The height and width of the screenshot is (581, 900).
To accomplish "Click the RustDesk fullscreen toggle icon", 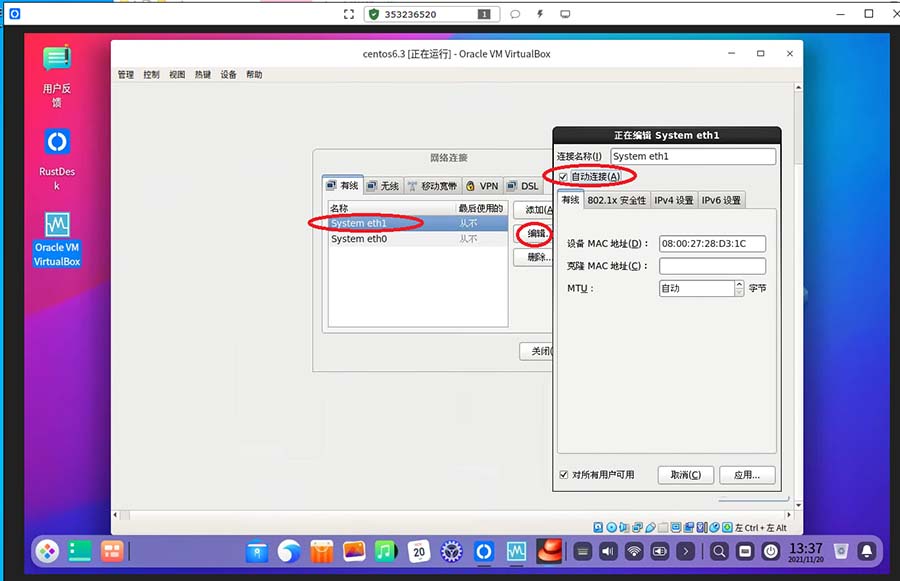I will click(348, 14).
